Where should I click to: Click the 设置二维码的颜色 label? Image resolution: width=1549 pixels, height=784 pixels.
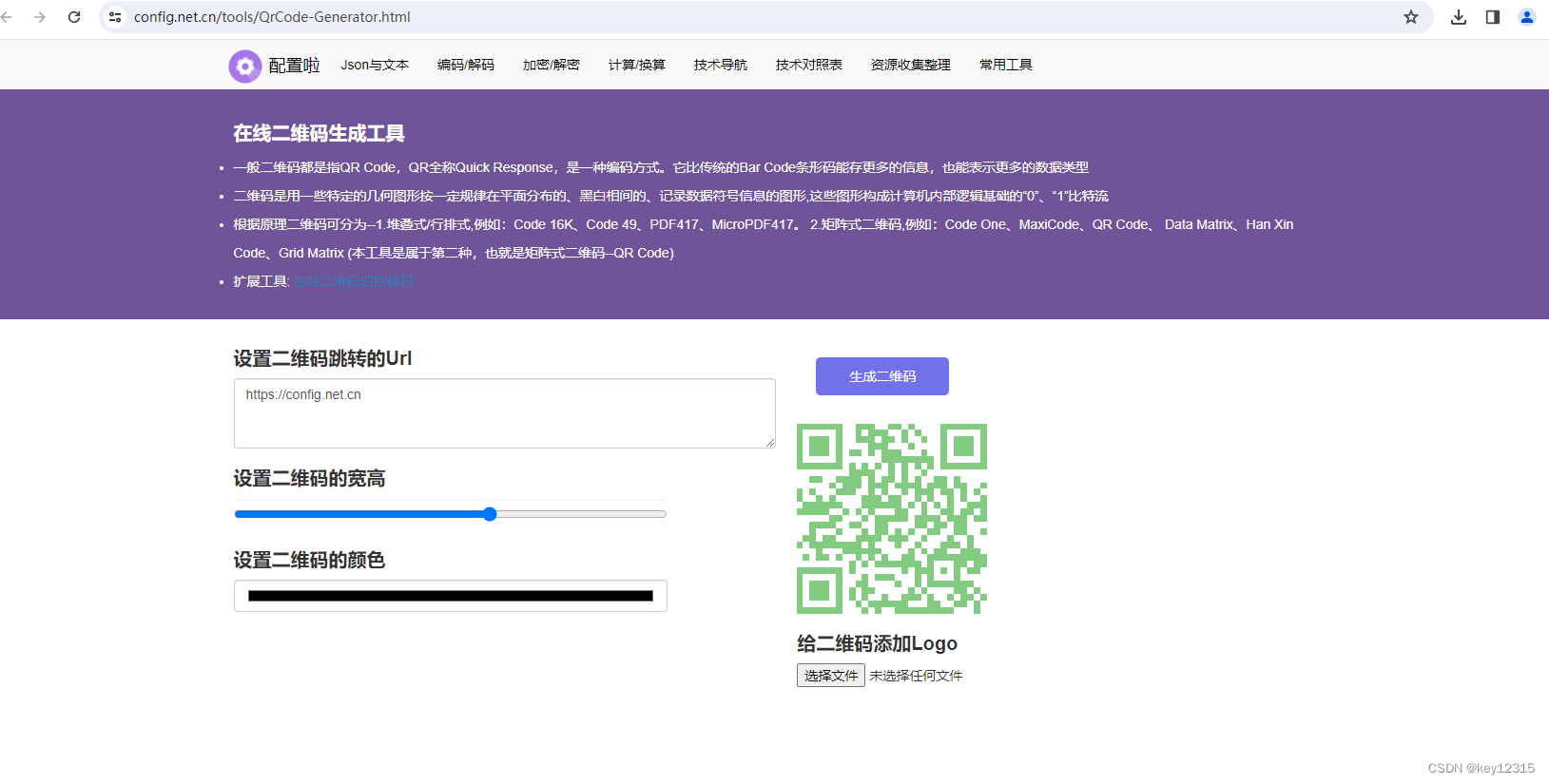click(x=310, y=560)
